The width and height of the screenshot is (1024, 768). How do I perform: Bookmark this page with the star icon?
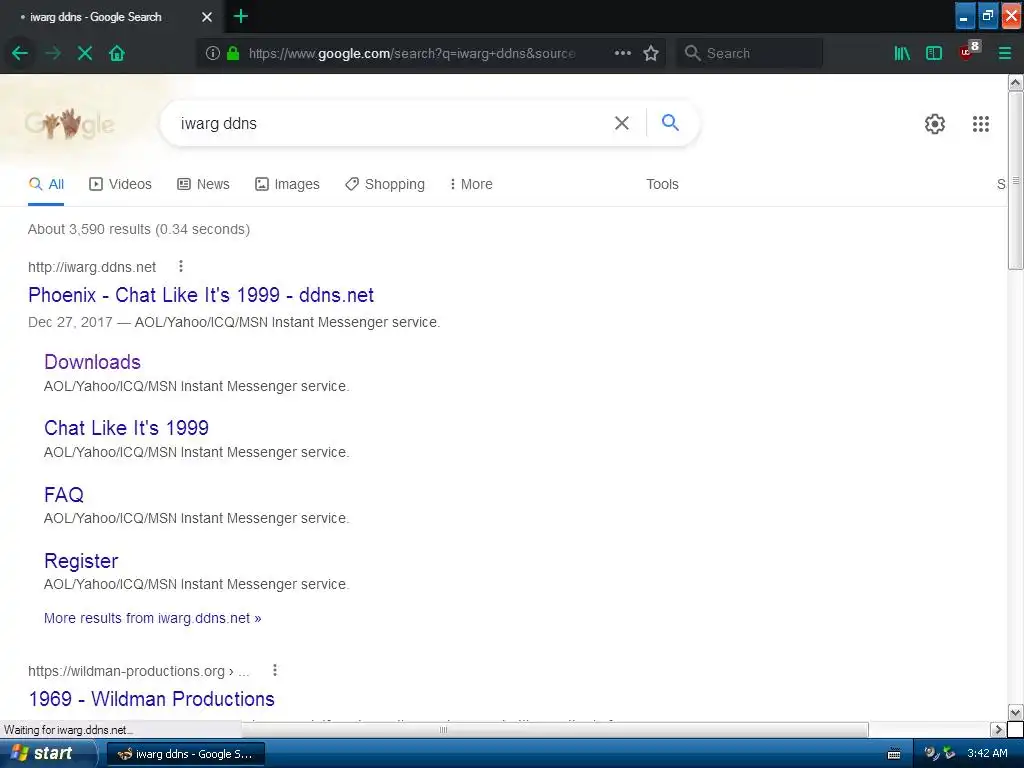[650, 53]
